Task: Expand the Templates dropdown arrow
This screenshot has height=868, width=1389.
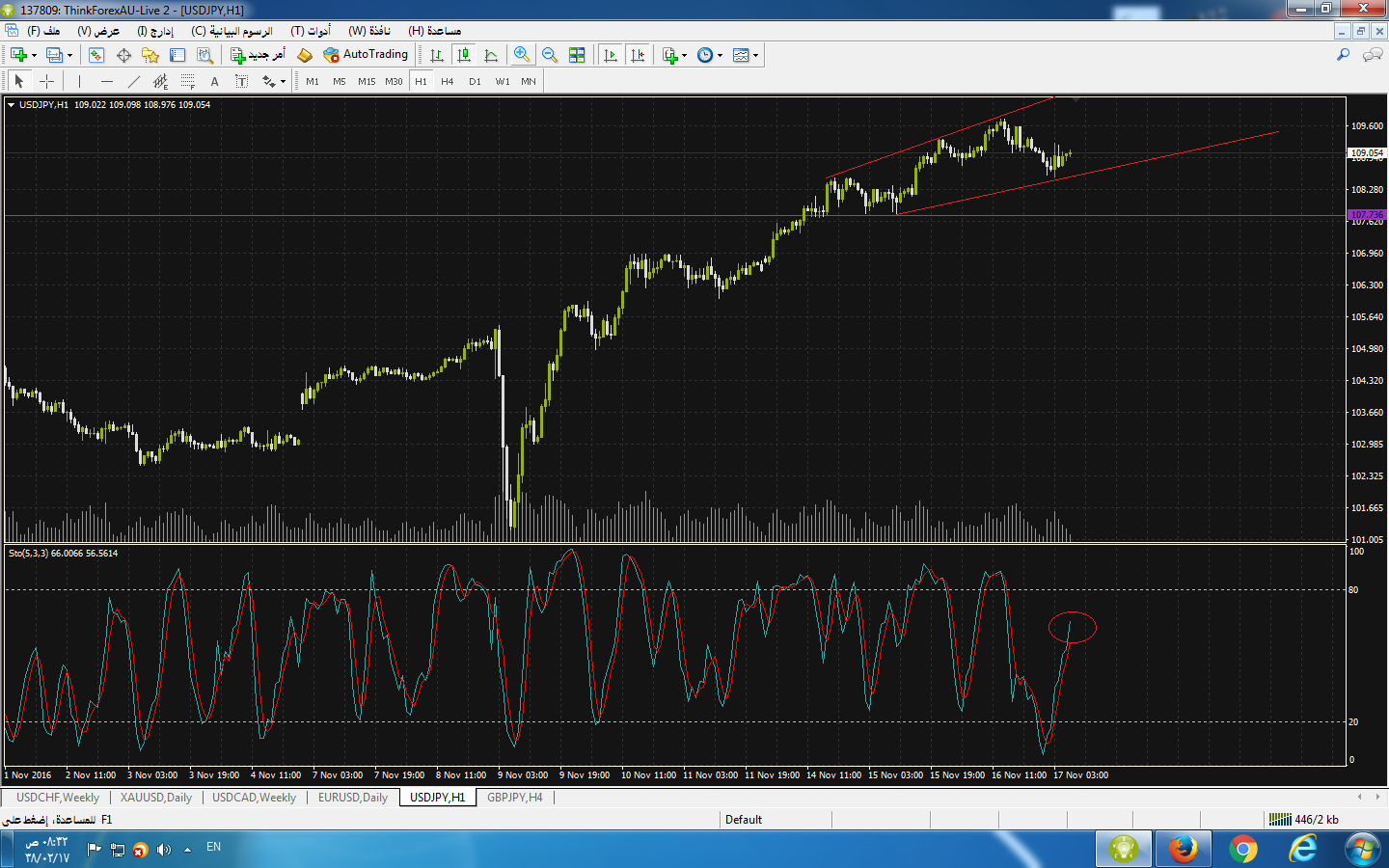Action: click(755, 55)
